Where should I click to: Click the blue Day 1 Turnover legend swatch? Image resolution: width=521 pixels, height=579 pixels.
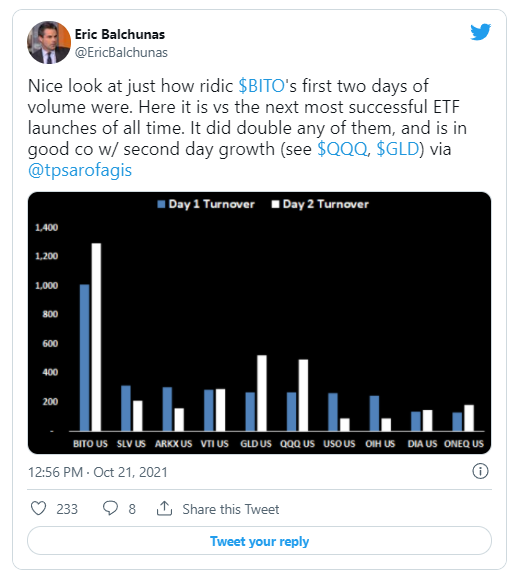coord(161,204)
